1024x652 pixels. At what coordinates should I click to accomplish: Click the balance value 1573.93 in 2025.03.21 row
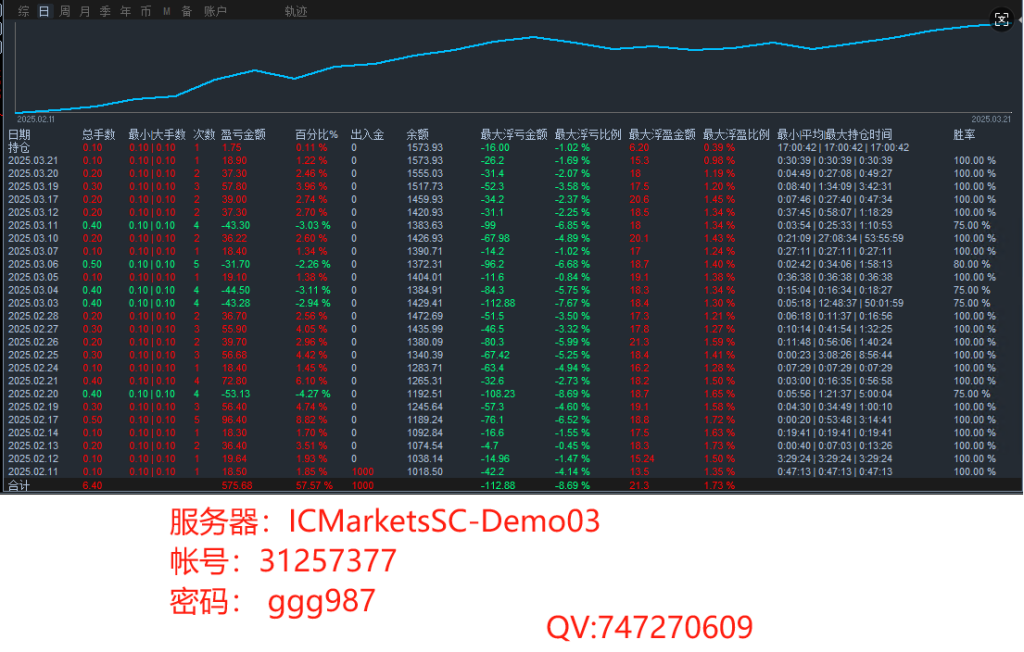point(424,161)
